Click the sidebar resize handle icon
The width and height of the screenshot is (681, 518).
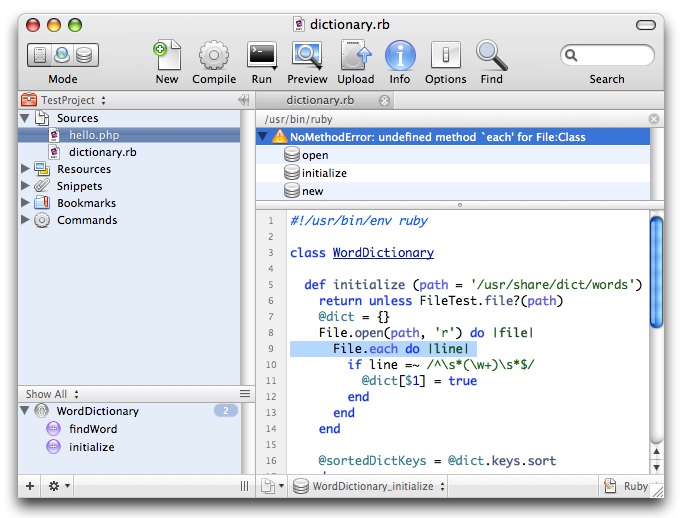click(245, 486)
